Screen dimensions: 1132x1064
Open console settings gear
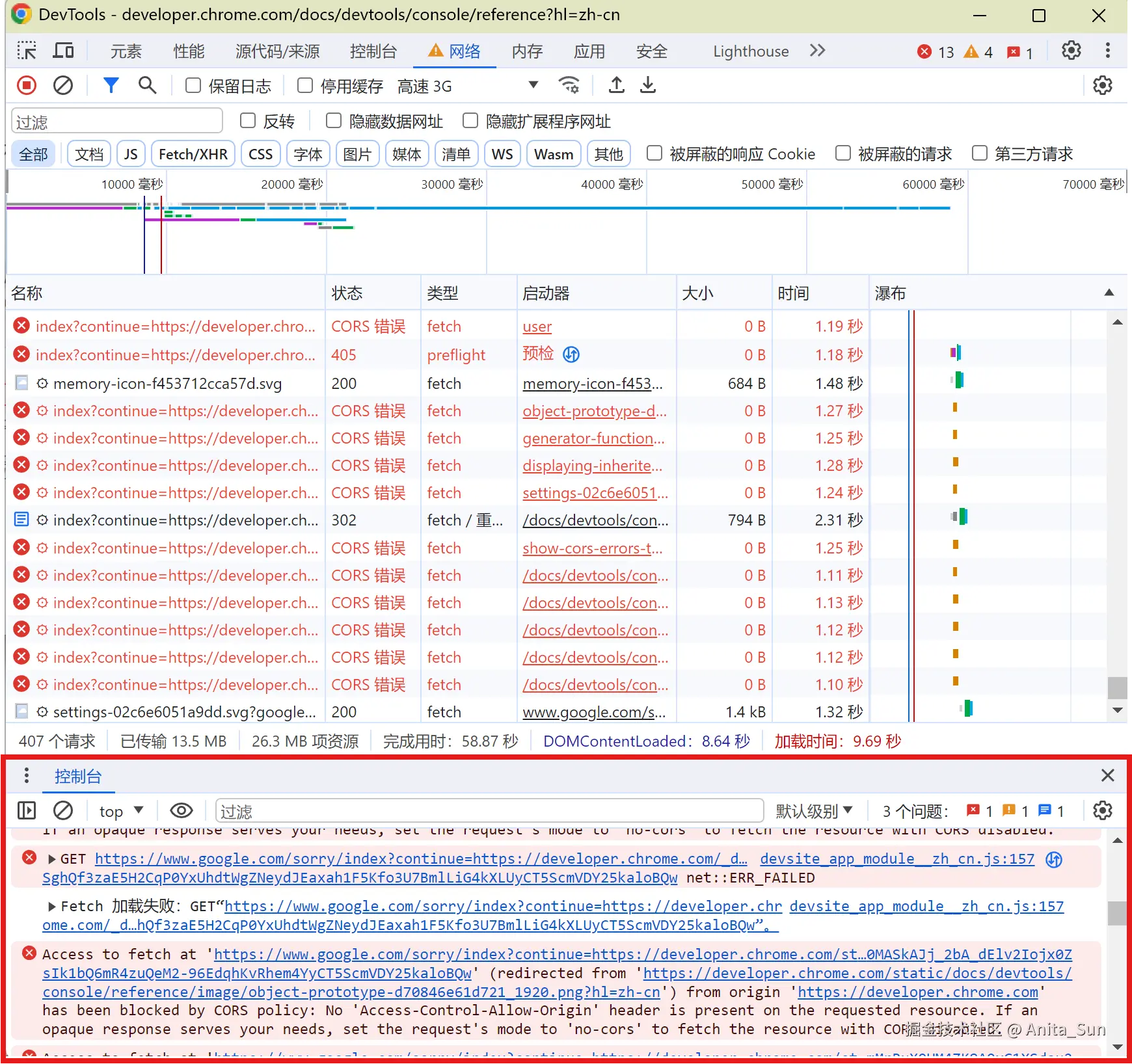[1103, 810]
